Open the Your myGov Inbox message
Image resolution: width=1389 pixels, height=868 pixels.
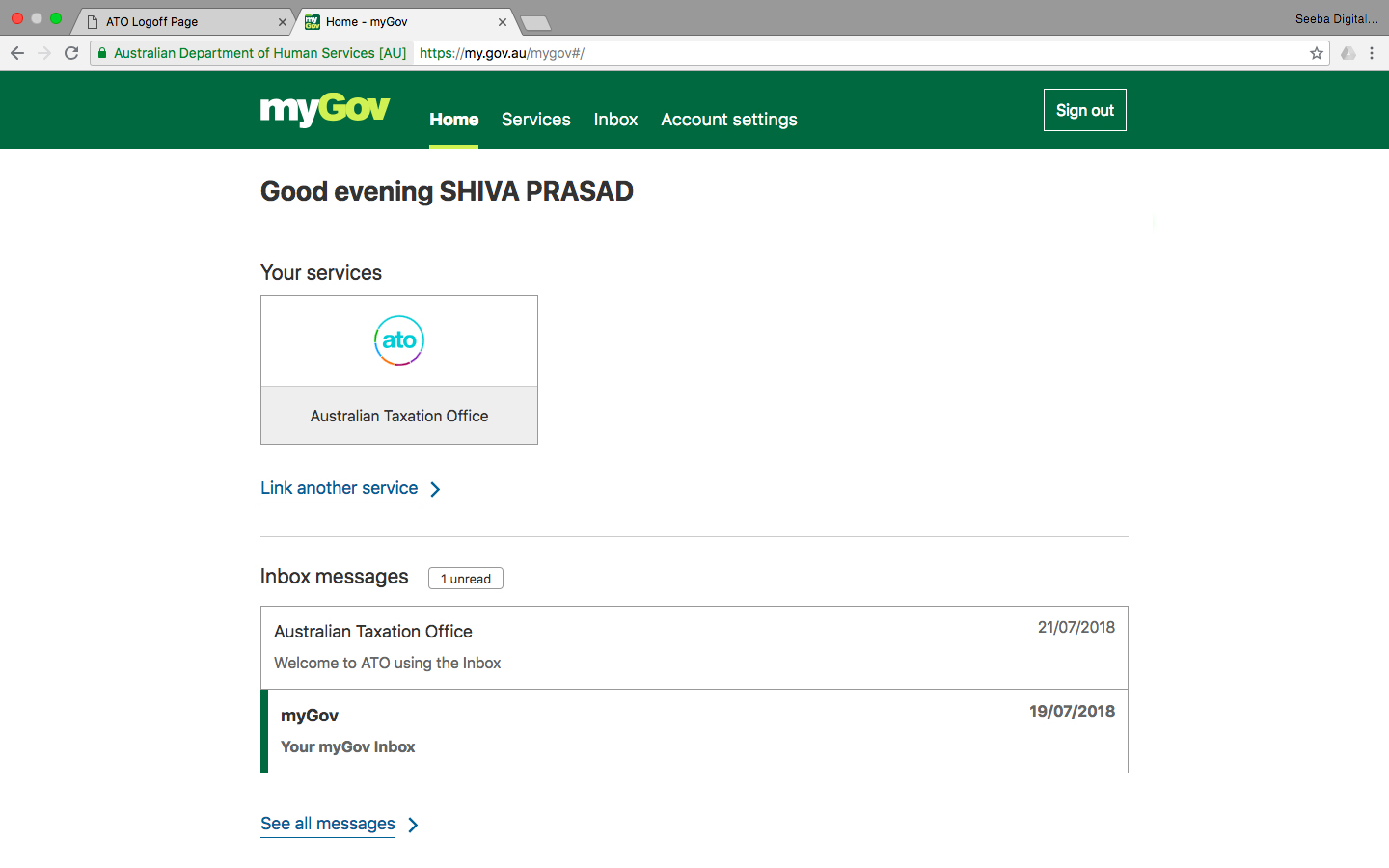coord(694,731)
